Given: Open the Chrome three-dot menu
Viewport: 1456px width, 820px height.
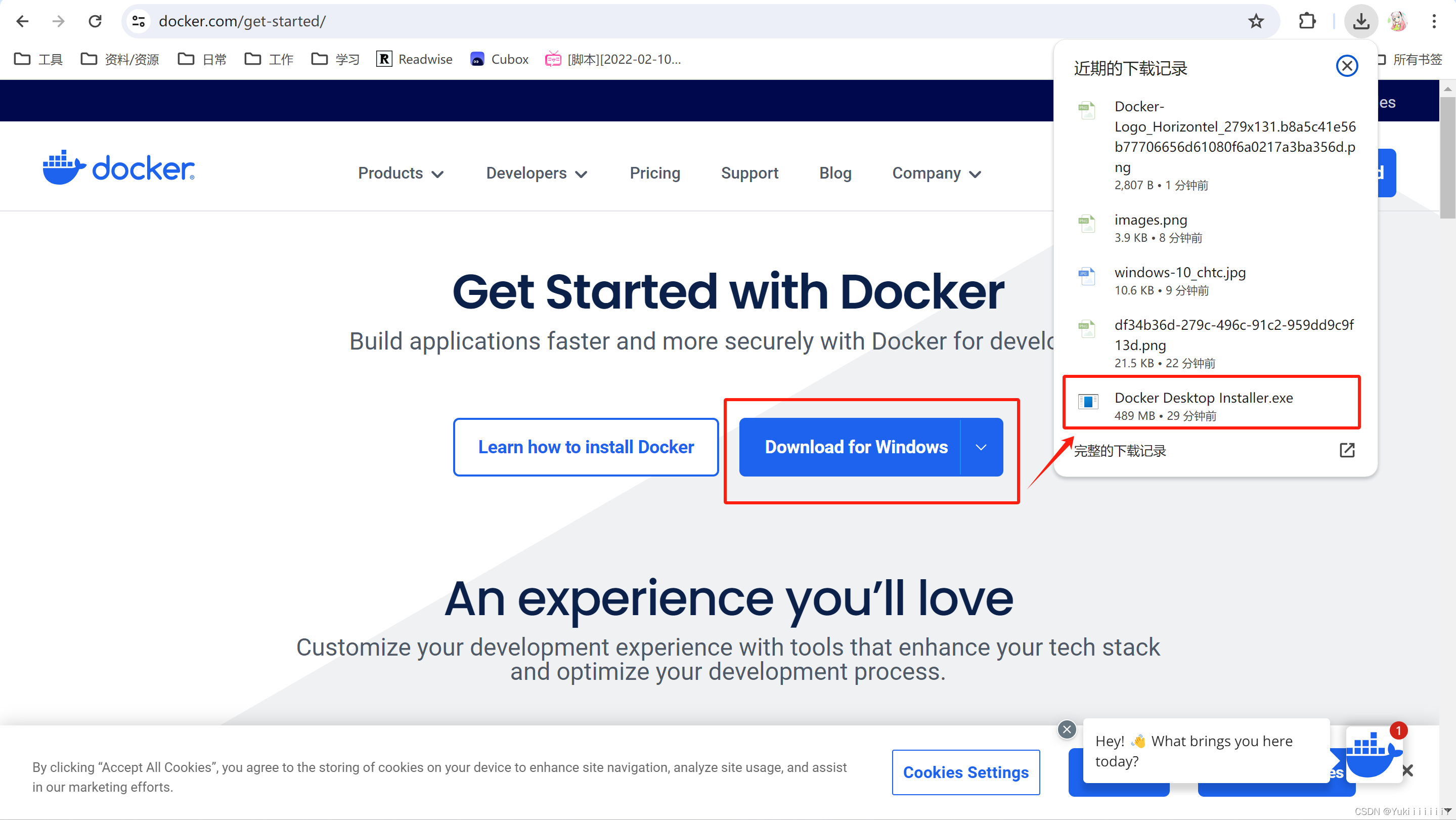Looking at the screenshot, I should [1434, 21].
